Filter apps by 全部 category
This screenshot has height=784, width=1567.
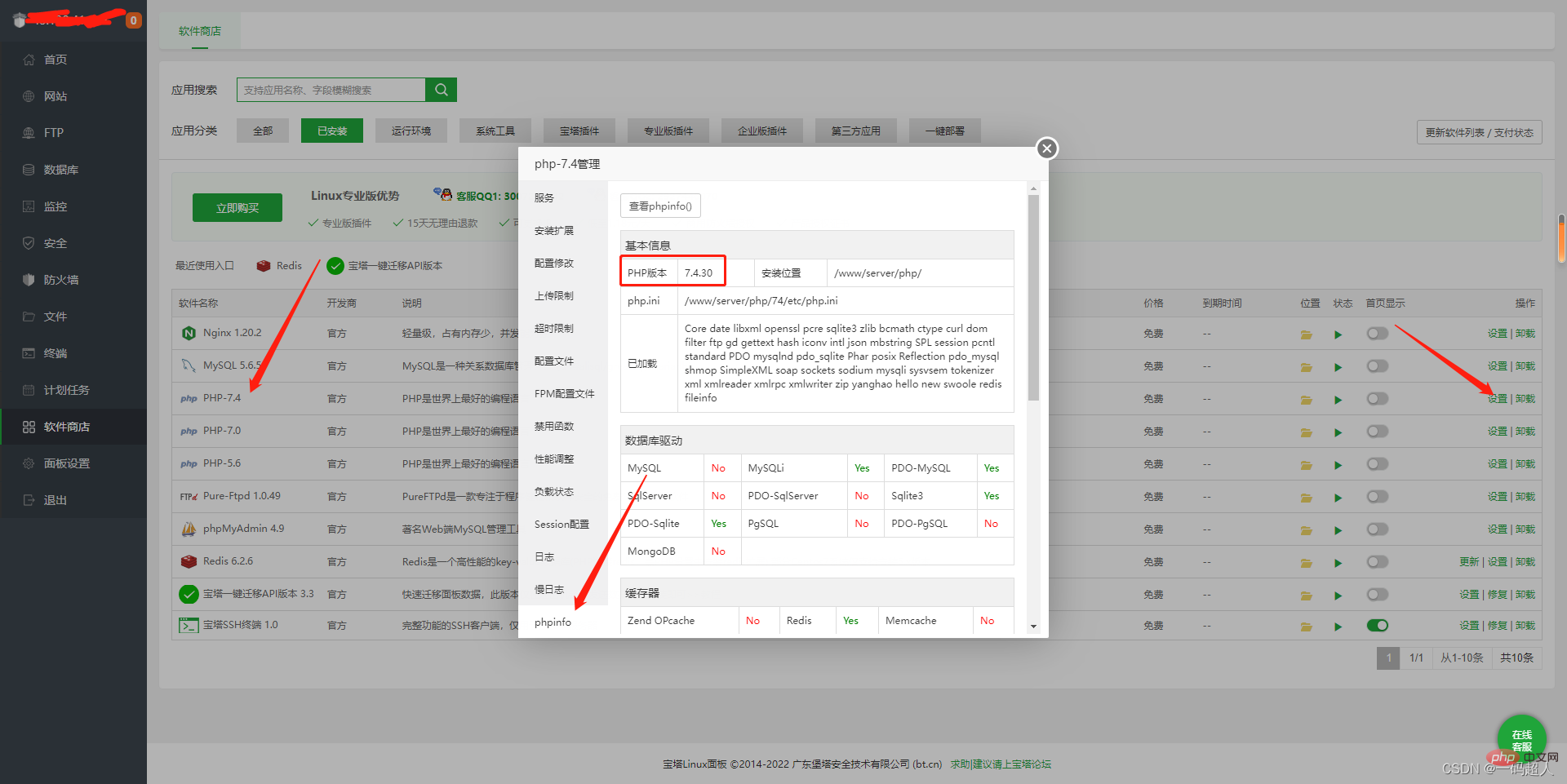click(x=263, y=131)
